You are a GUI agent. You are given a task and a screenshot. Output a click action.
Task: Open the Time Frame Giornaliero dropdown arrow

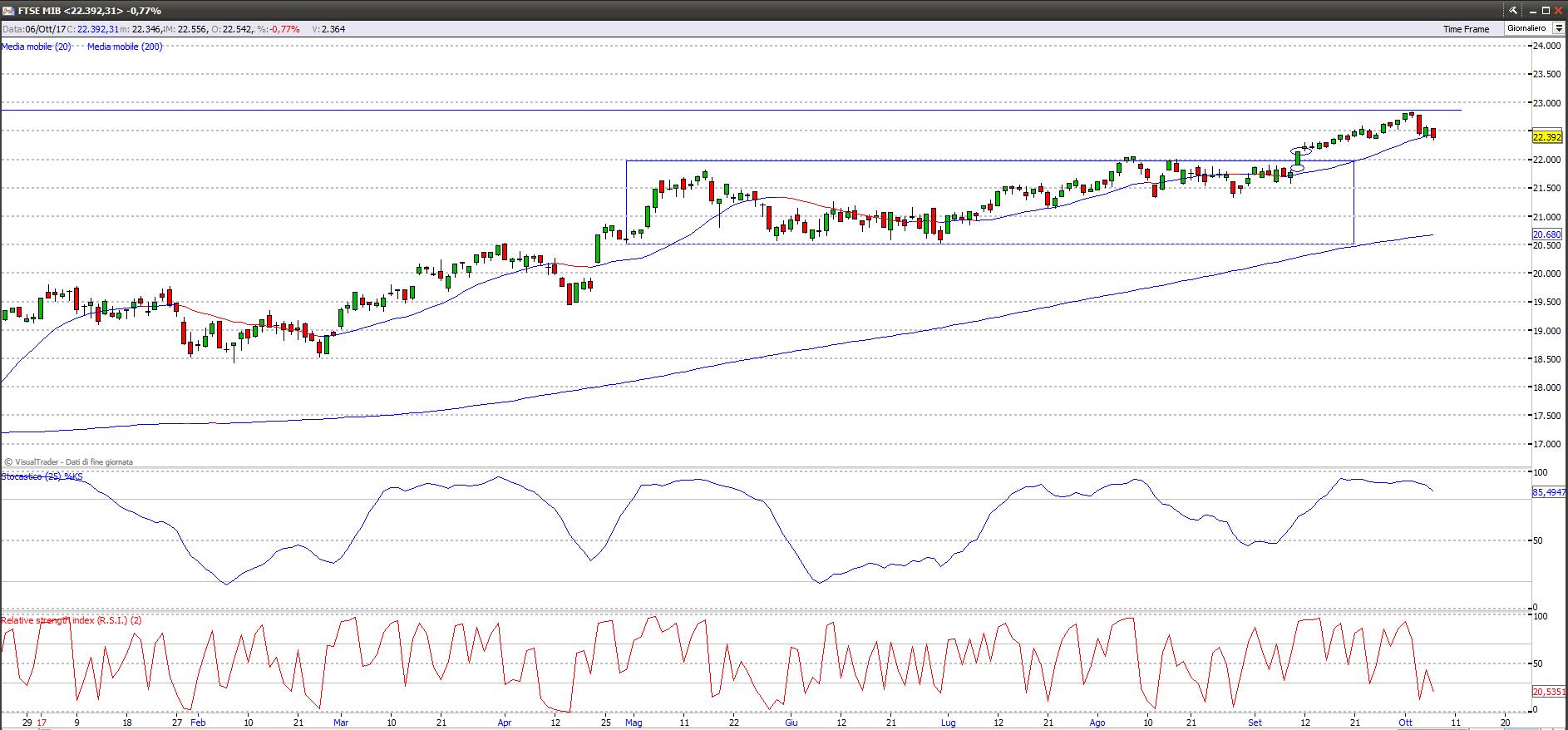tap(1559, 28)
